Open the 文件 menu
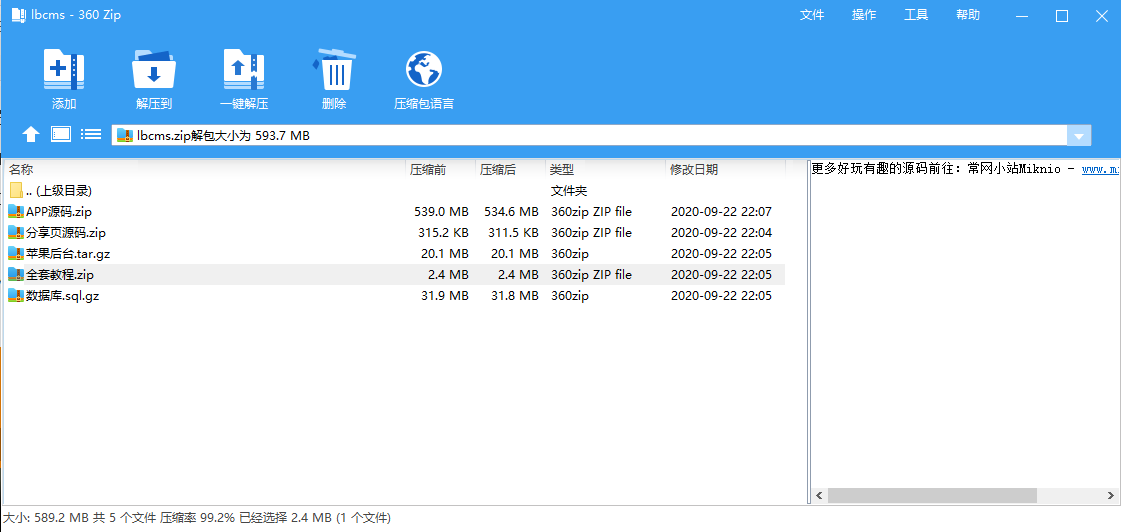The width and height of the screenshot is (1121, 532). coord(812,15)
